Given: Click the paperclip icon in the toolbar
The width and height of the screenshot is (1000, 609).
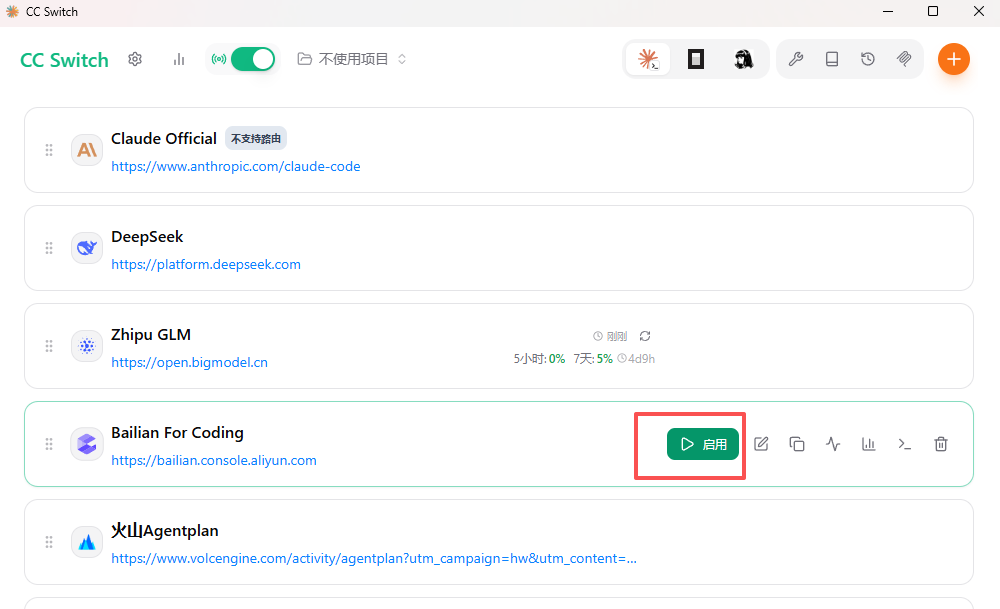Looking at the screenshot, I should [904, 59].
